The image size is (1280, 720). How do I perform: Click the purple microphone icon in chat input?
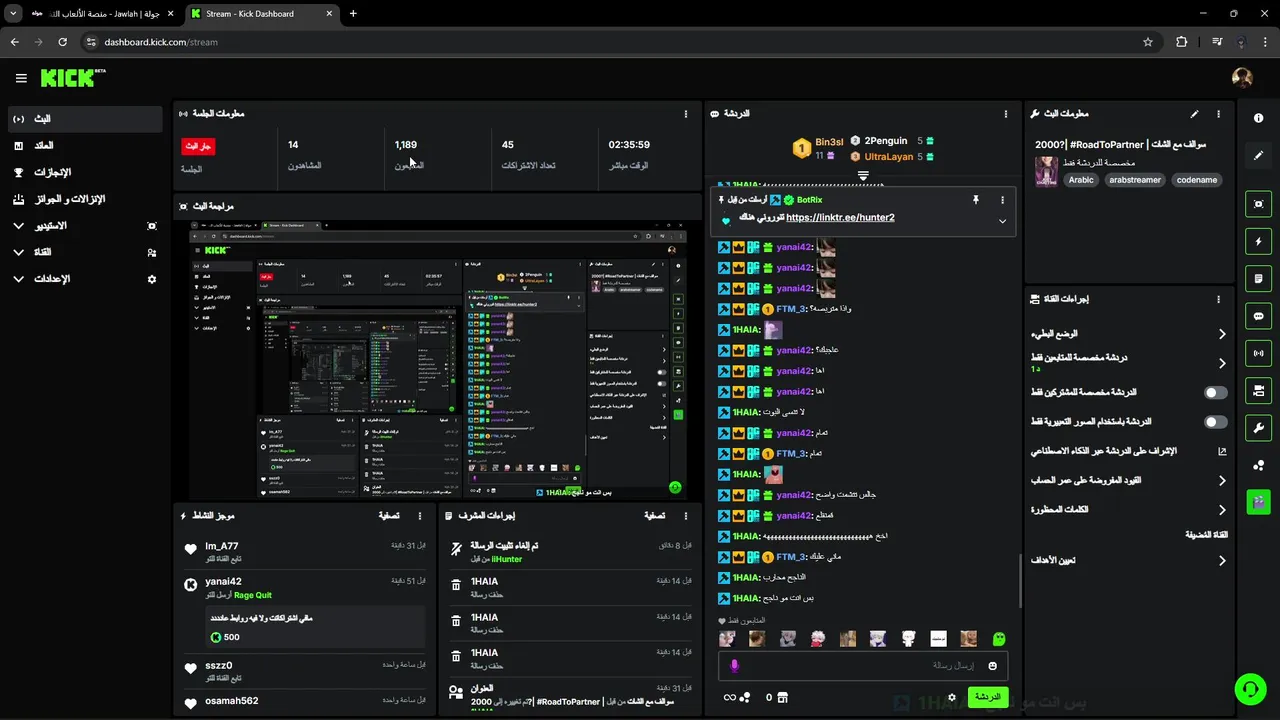[x=734, y=666]
